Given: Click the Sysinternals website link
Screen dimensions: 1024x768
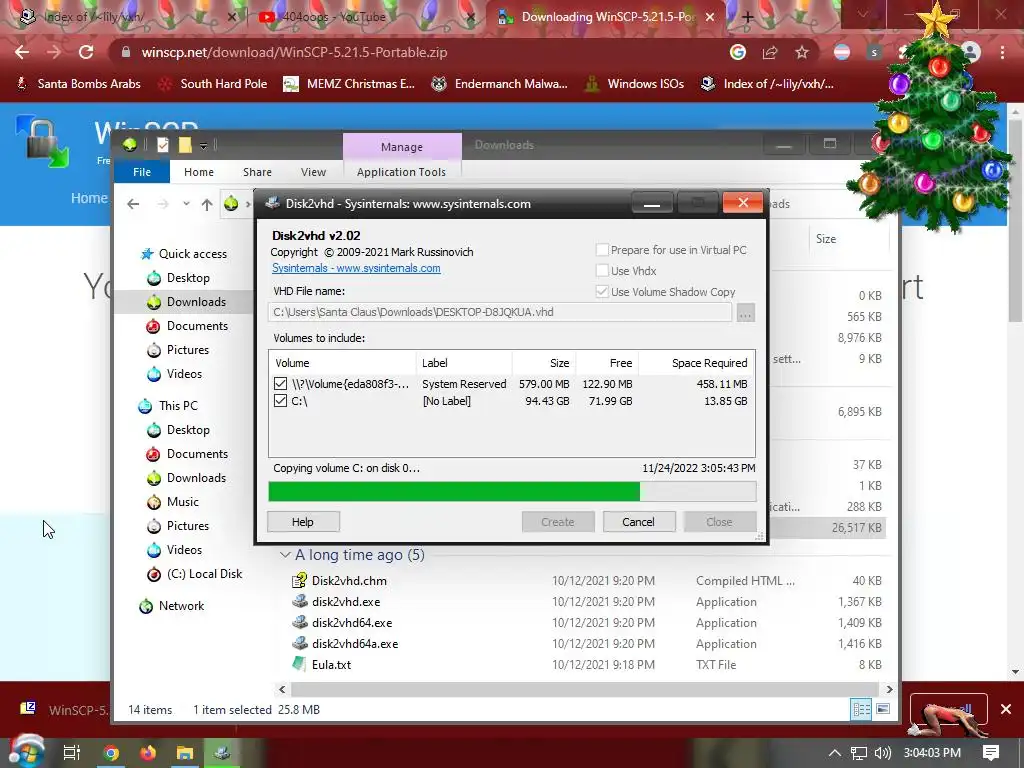Looking at the screenshot, I should click(x=356, y=268).
